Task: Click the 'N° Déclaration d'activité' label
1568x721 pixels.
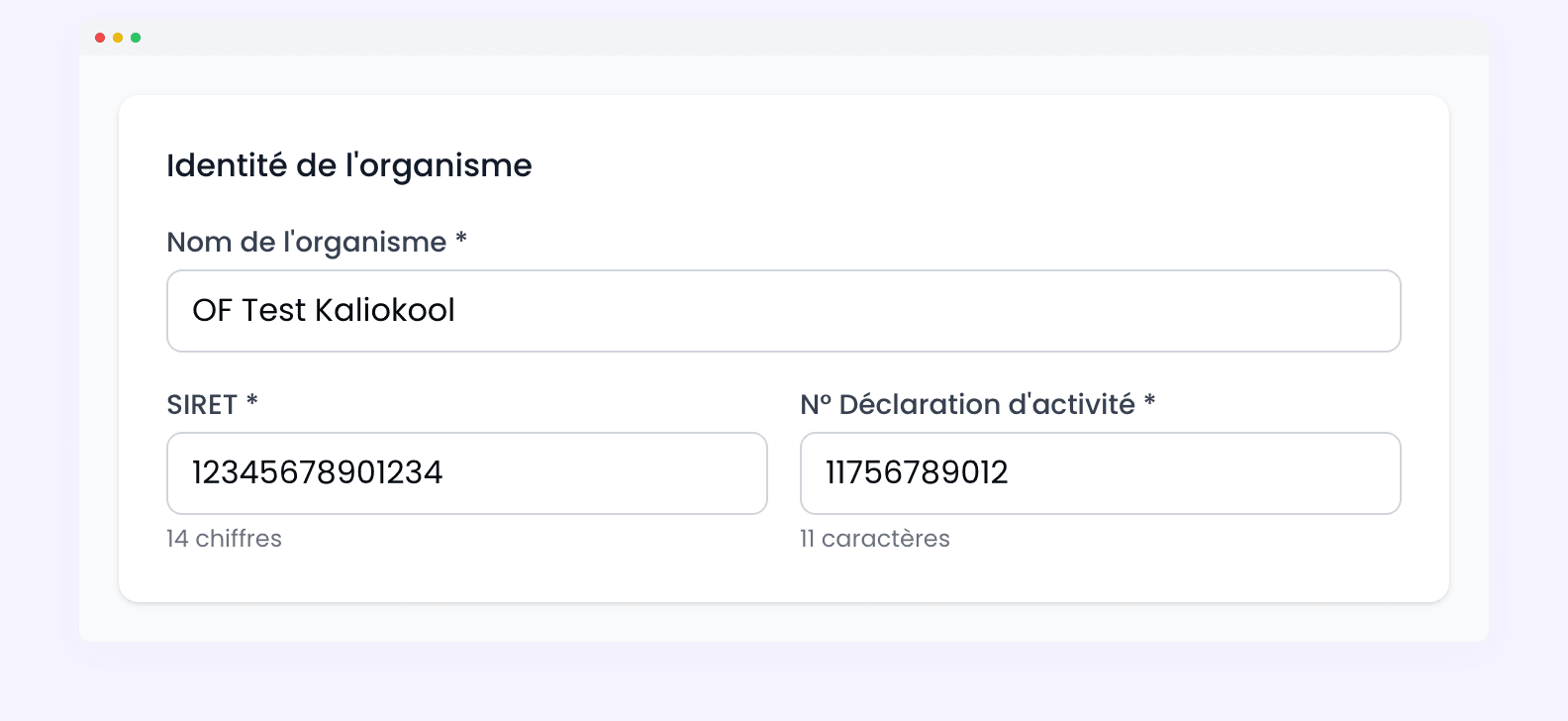Action: [968, 404]
